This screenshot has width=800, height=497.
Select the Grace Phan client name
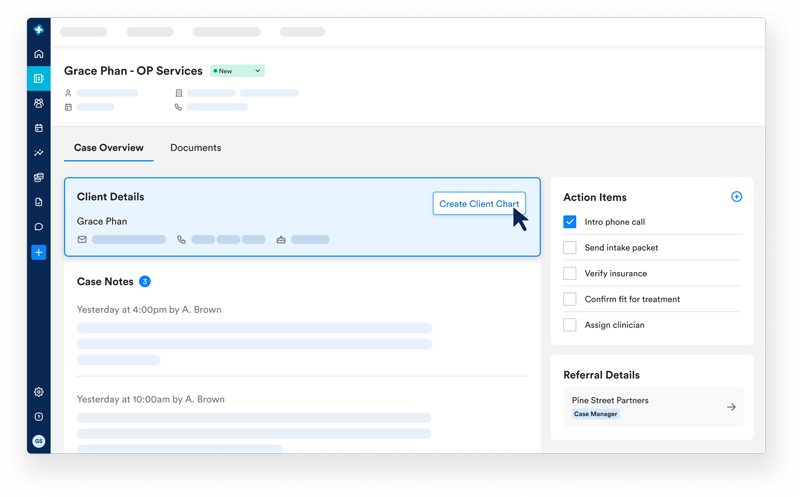click(102, 221)
